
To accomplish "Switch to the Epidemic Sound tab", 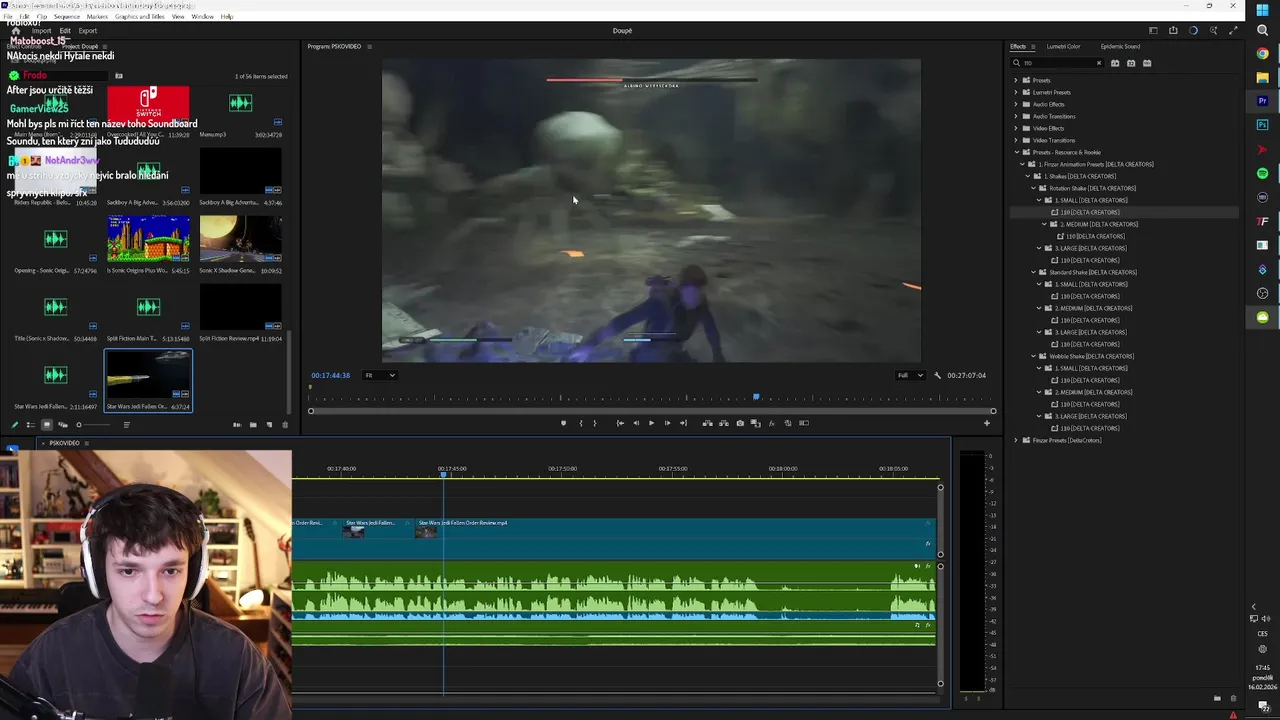I will click(x=1120, y=46).
